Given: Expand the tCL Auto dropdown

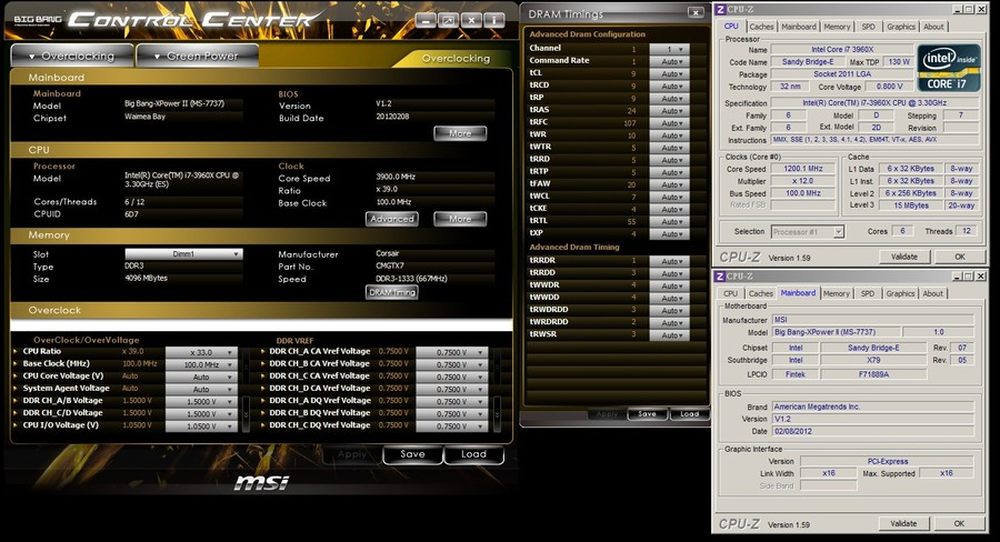Looking at the screenshot, I should [x=669, y=73].
